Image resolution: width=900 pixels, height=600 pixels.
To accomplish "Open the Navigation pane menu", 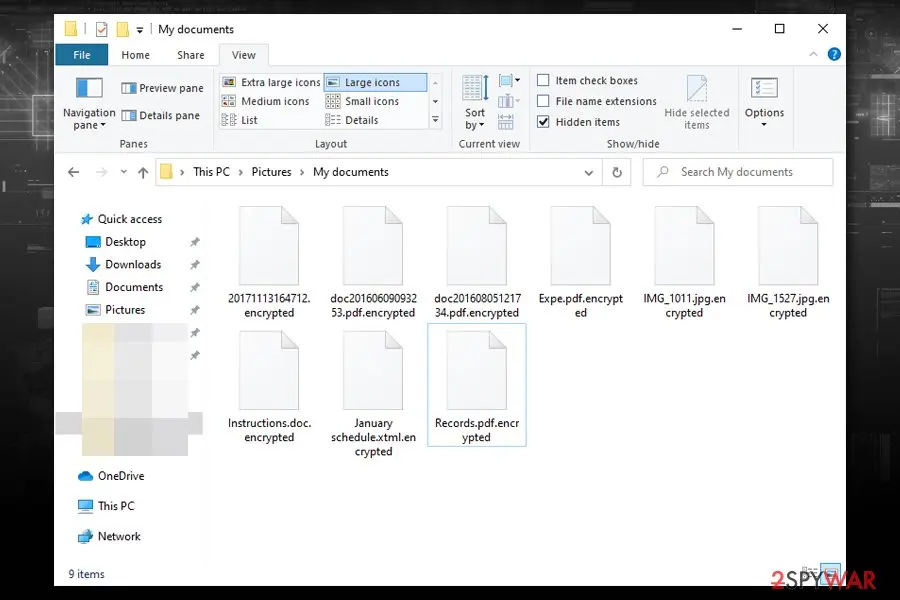I will [89, 103].
